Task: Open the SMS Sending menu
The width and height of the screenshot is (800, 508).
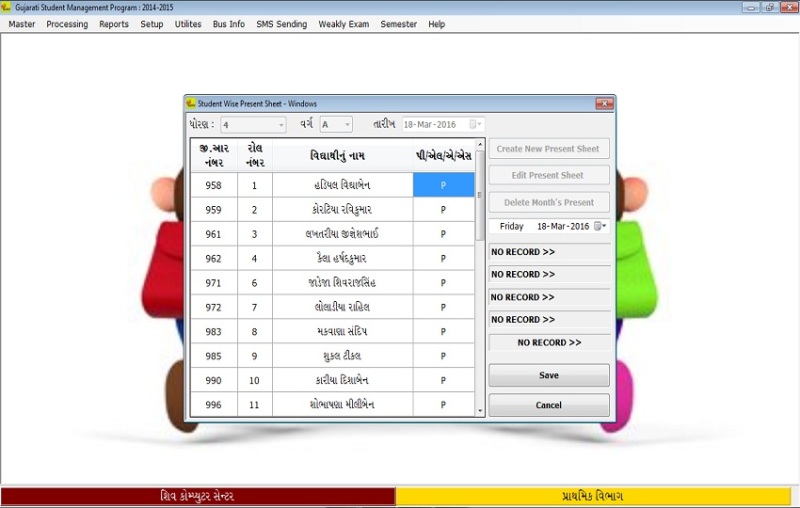Action: click(x=282, y=24)
